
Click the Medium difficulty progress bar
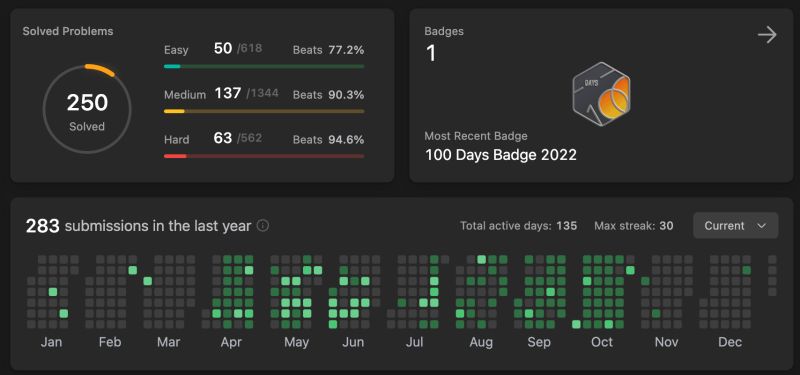point(264,111)
